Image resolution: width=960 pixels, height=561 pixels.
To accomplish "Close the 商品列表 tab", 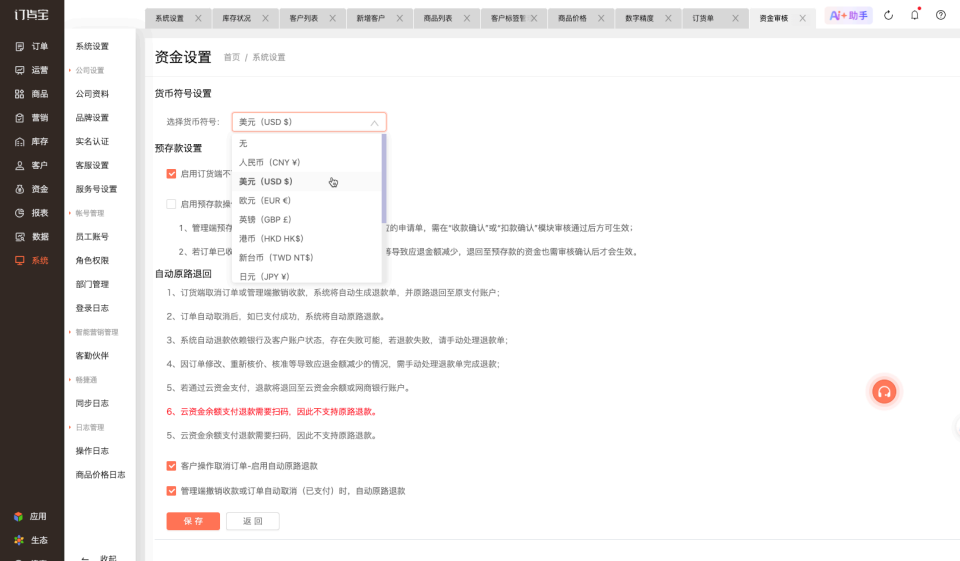I will point(467,18).
